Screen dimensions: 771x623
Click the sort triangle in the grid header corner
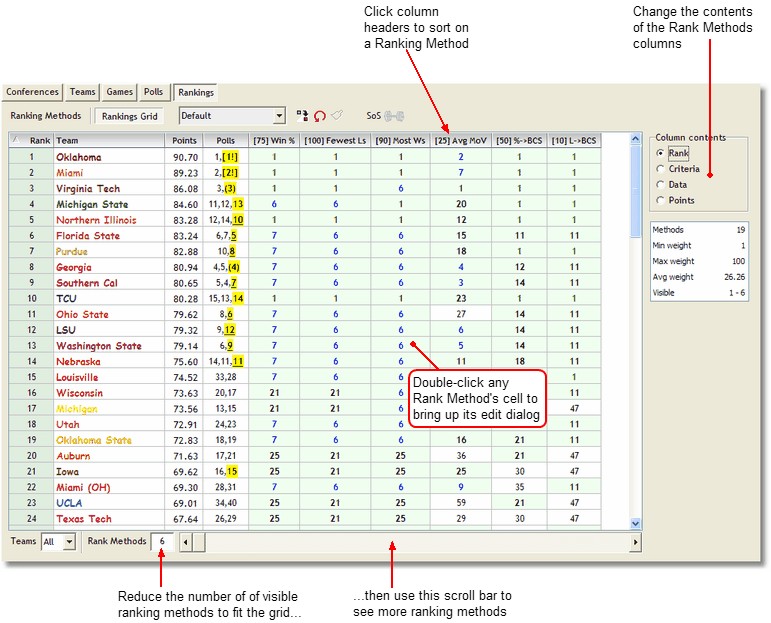[x=16, y=140]
